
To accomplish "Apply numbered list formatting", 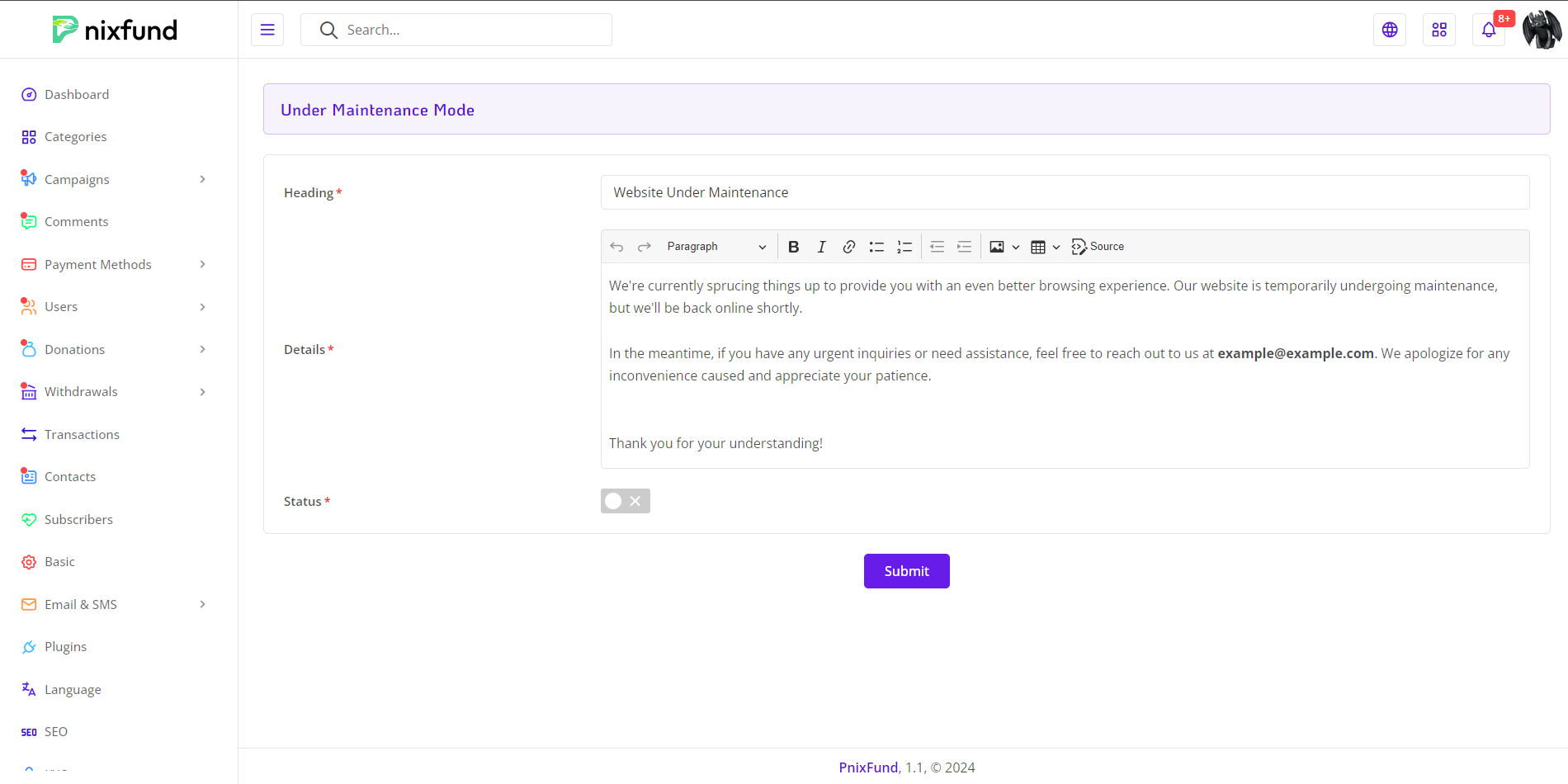I will pos(904,247).
